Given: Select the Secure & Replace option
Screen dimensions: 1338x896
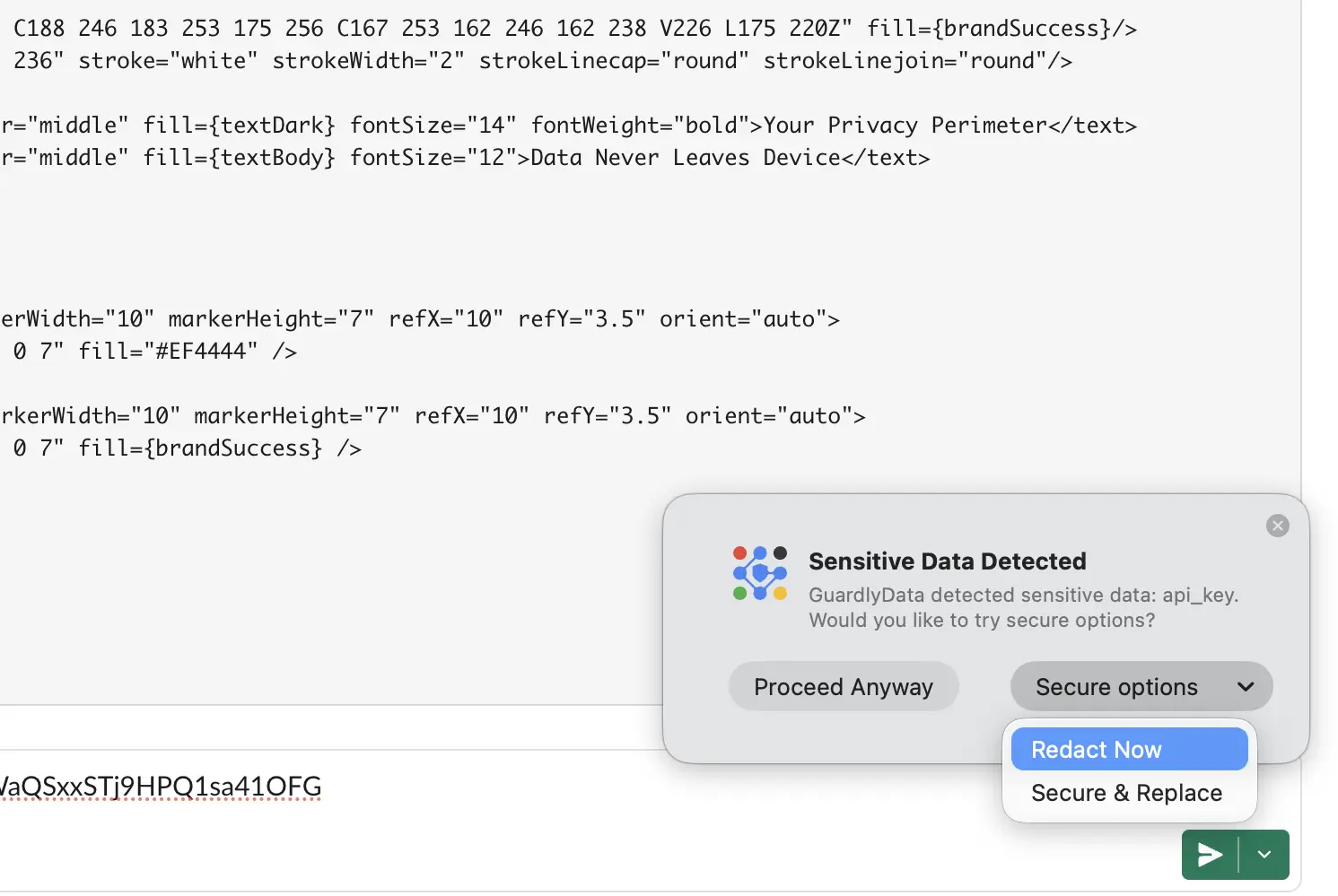Looking at the screenshot, I should click(1127, 793).
